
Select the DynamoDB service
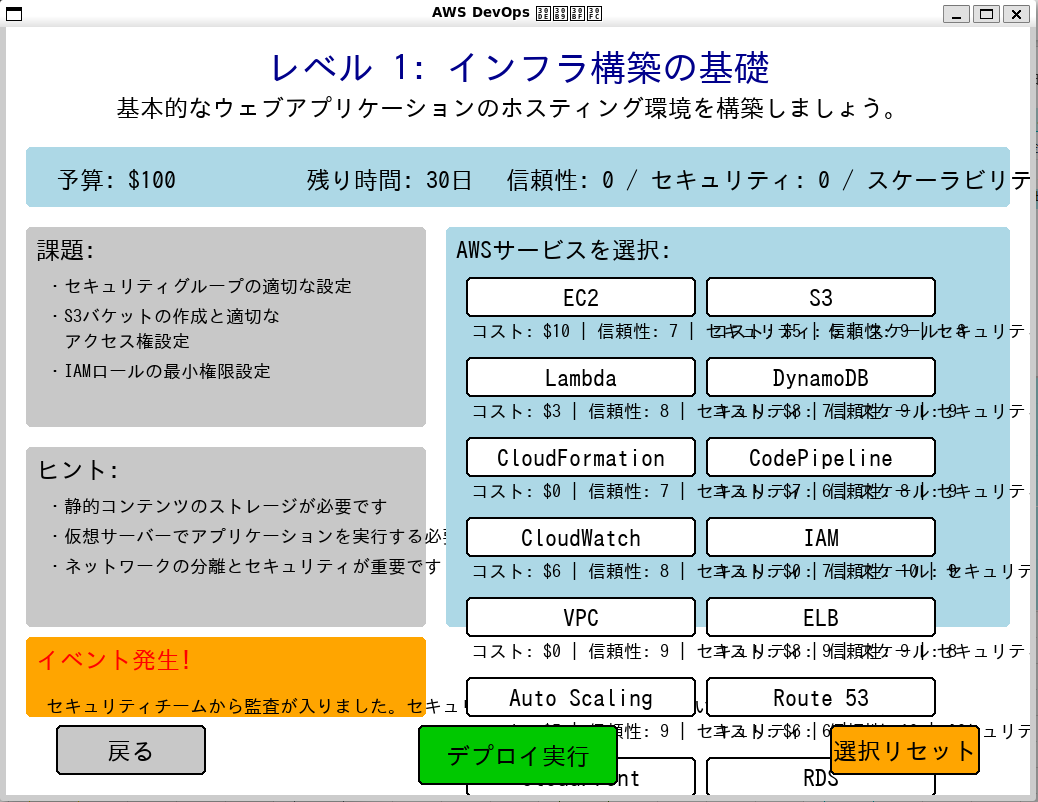[x=820, y=377]
